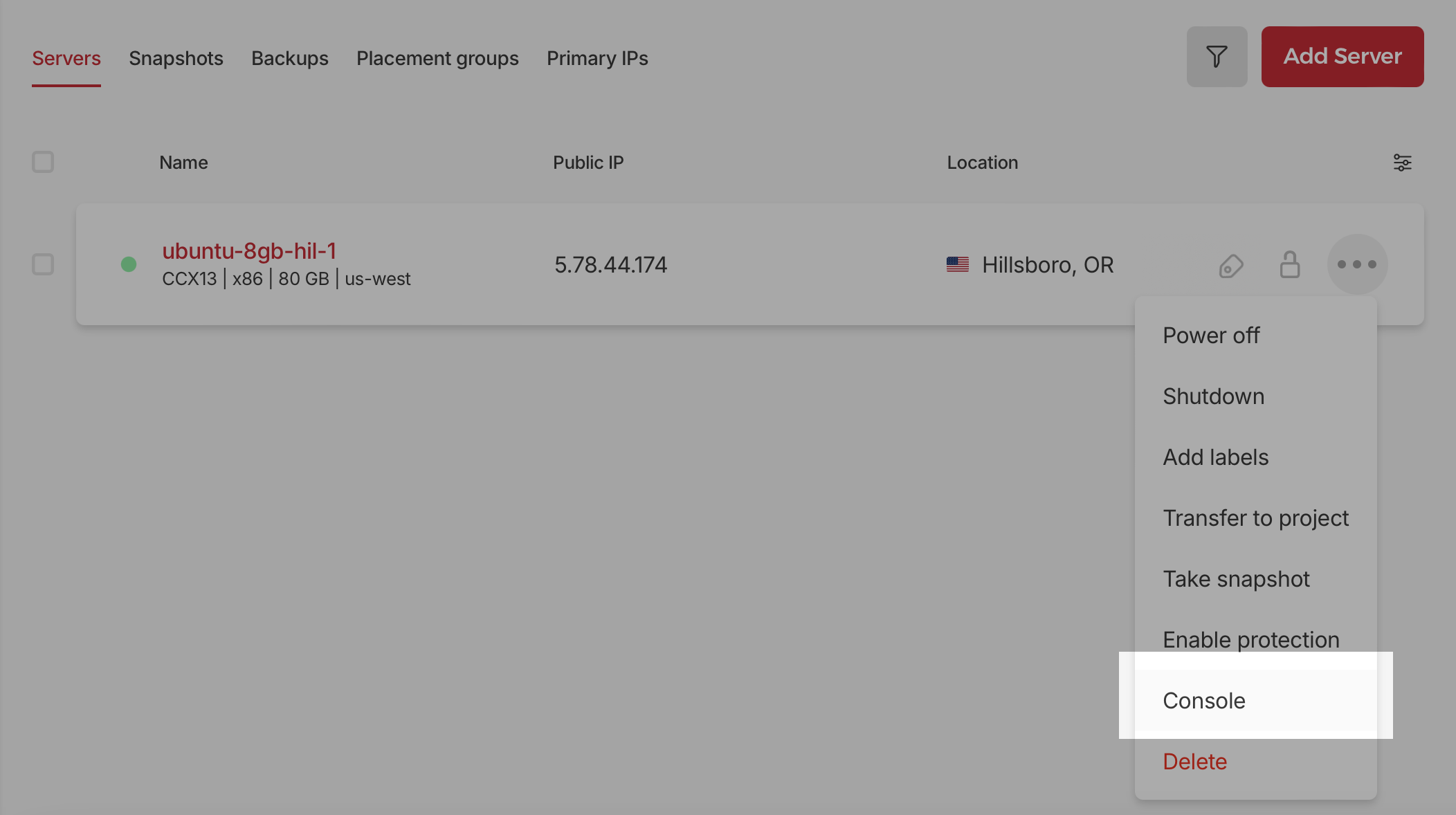
Task: Click the filter funnel icon
Action: coord(1217,57)
